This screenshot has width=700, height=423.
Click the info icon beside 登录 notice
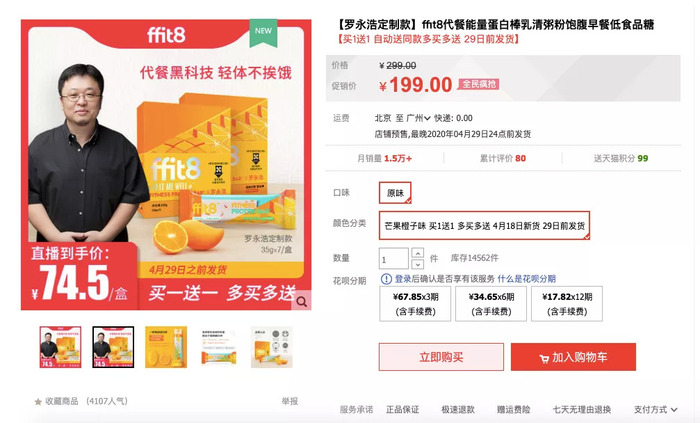click(386, 279)
